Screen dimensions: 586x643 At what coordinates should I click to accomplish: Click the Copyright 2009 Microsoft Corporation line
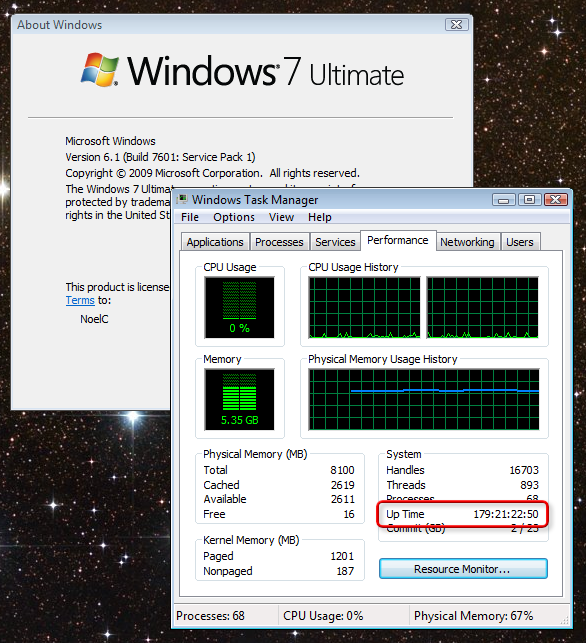click(x=212, y=173)
